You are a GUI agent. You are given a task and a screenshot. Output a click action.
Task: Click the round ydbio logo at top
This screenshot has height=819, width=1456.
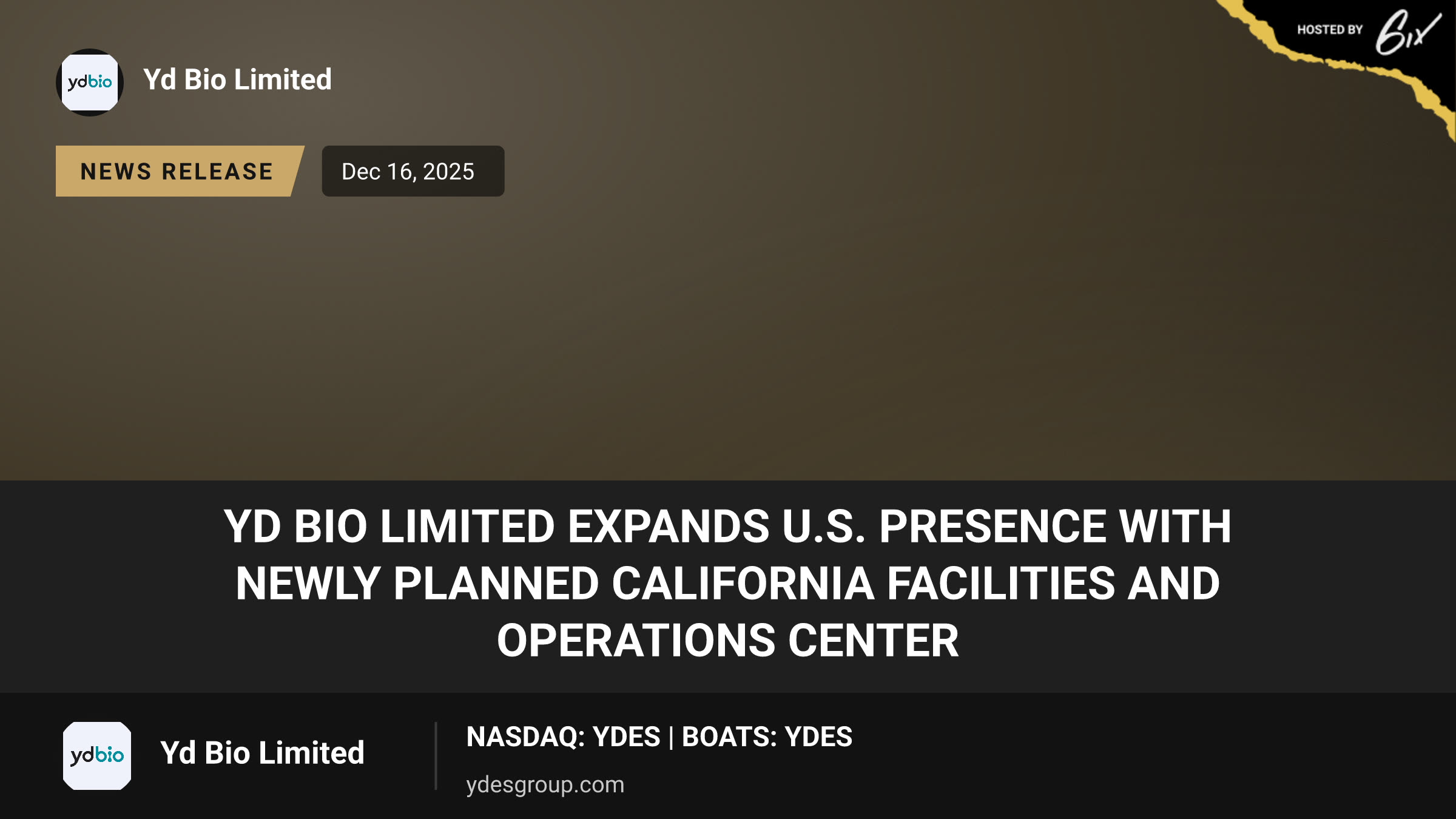point(90,83)
